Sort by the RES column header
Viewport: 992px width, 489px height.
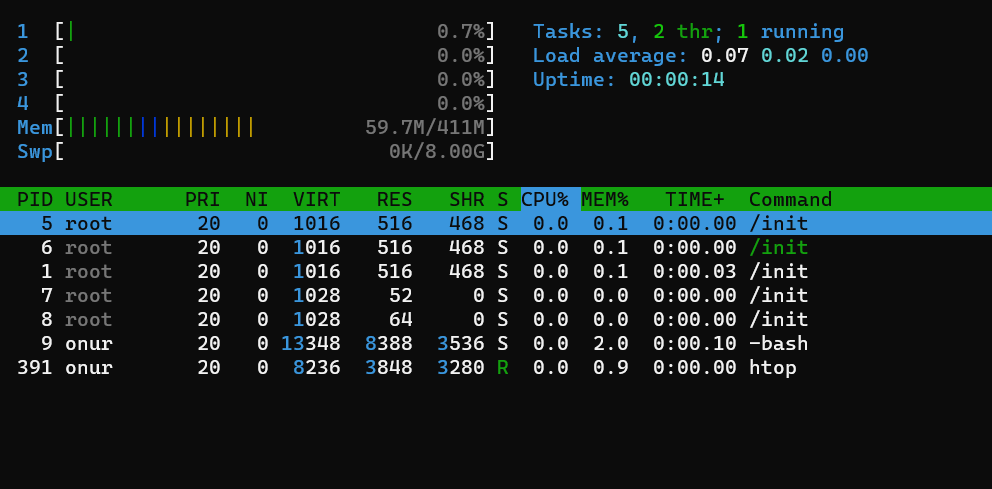point(394,199)
